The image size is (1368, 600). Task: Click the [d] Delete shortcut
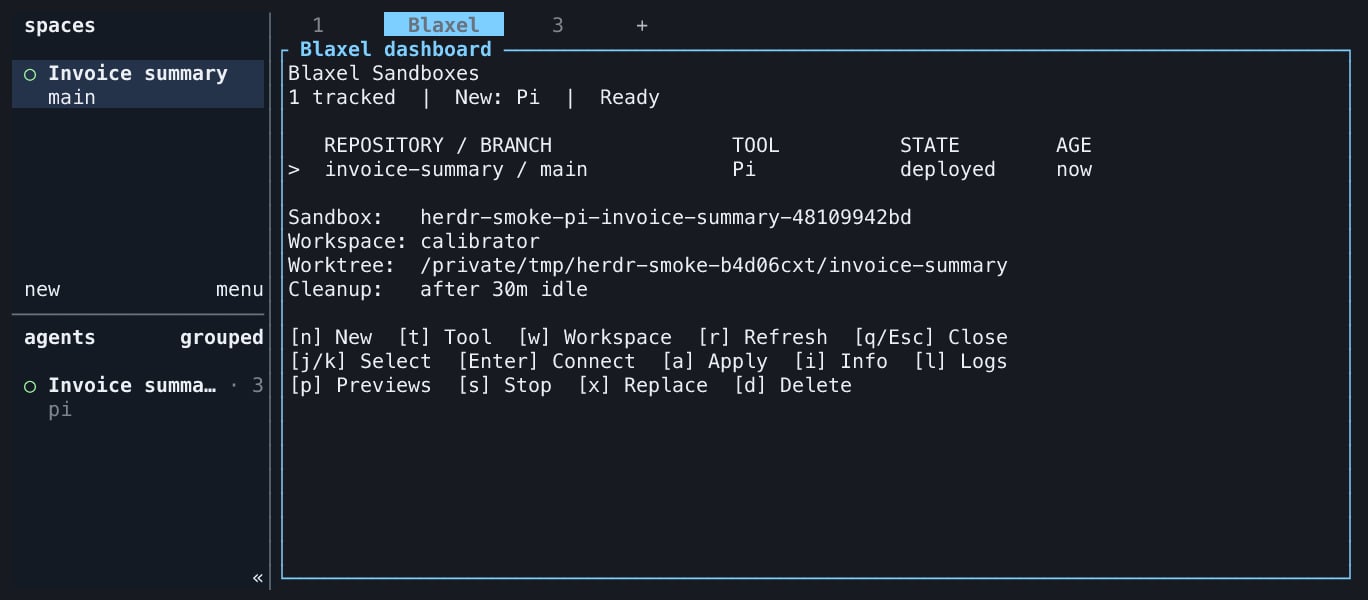pos(792,386)
